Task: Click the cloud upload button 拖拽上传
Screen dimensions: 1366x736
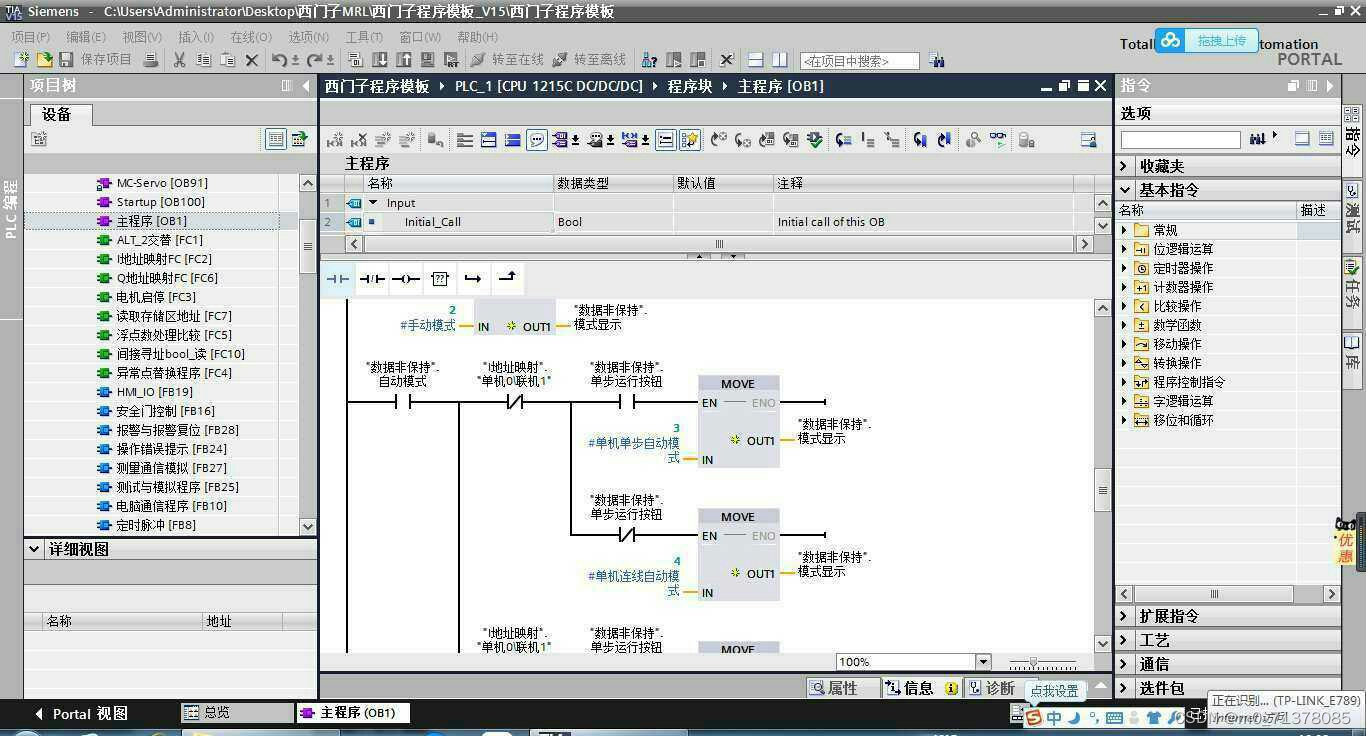Action: pyautogui.click(x=1208, y=41)
